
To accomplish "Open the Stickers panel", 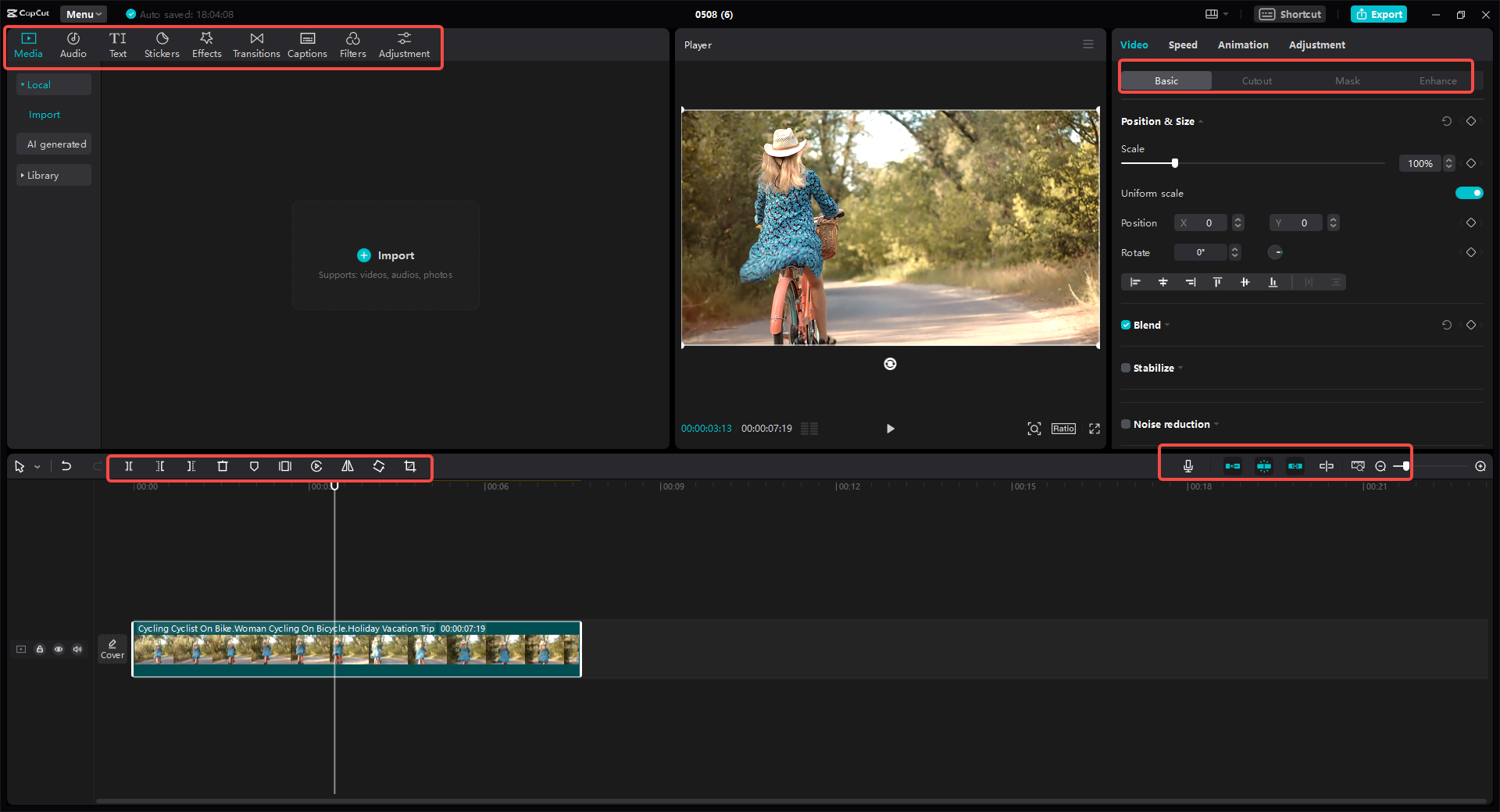I will 162,45.
